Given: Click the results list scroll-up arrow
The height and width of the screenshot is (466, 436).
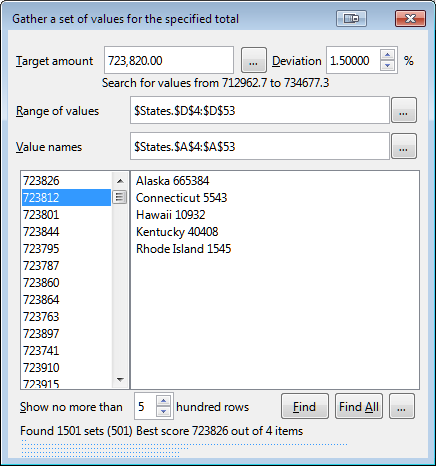Looking at the screenshot, I should (120, 181).
